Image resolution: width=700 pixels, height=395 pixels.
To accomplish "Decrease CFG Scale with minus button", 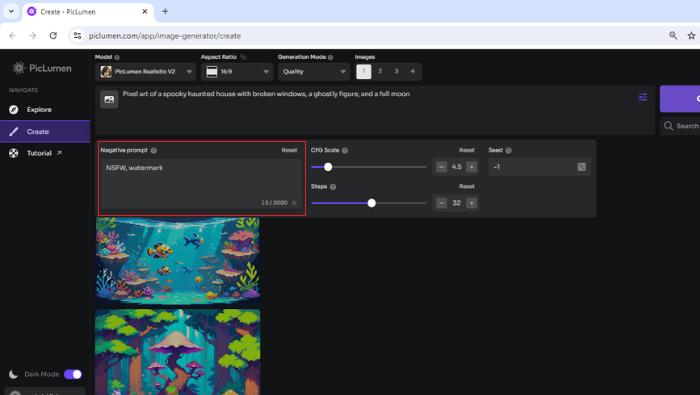I will pos(441,167).
